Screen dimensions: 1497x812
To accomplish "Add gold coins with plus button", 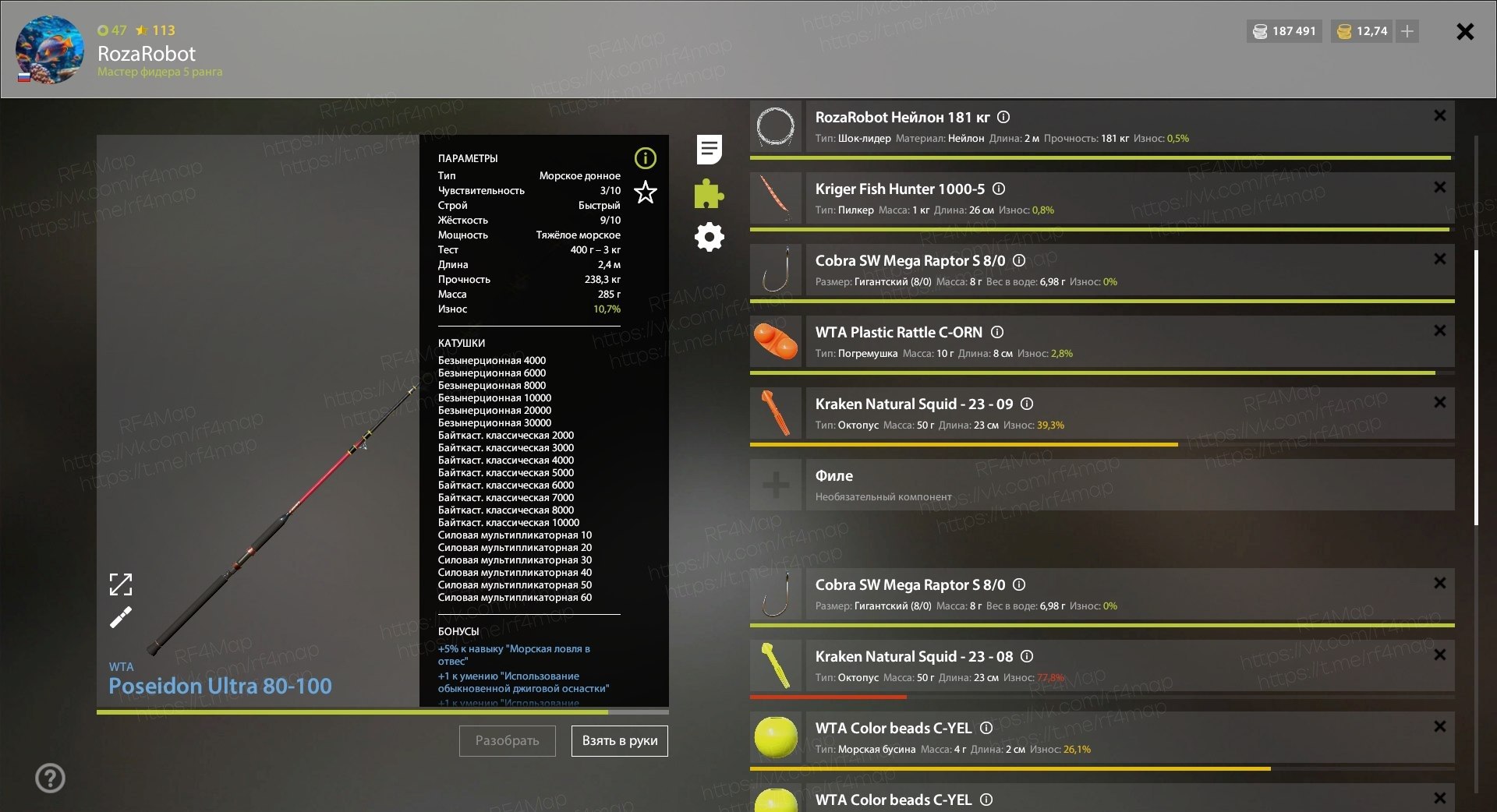I will tap(1407, 31).
